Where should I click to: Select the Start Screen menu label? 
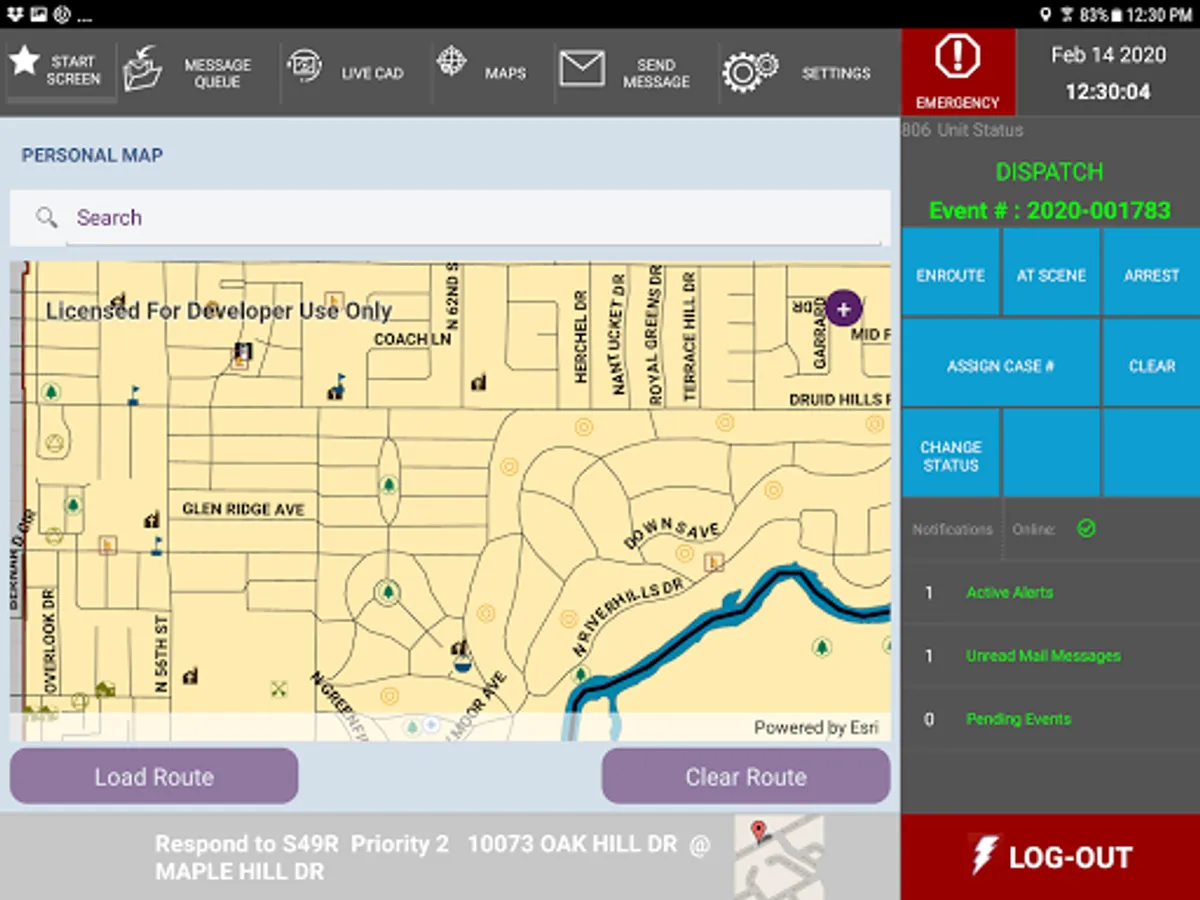(73, 70)
